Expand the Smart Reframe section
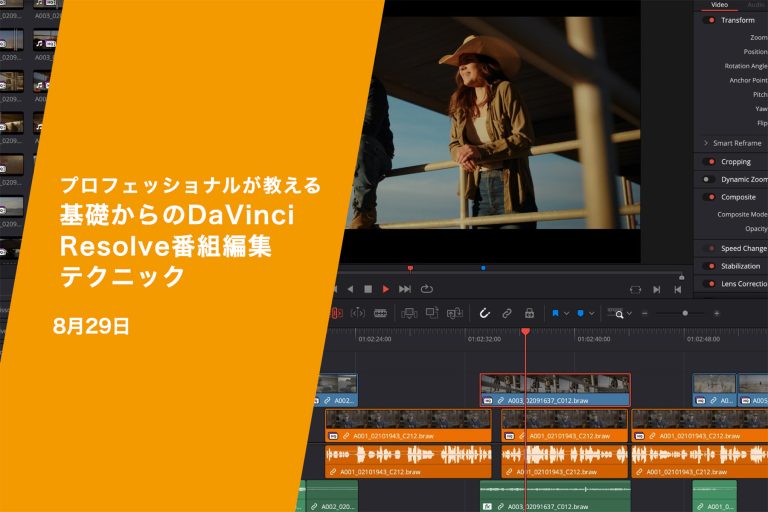The height and width of the screenshot is (512, 768). (x=706, y=143)
